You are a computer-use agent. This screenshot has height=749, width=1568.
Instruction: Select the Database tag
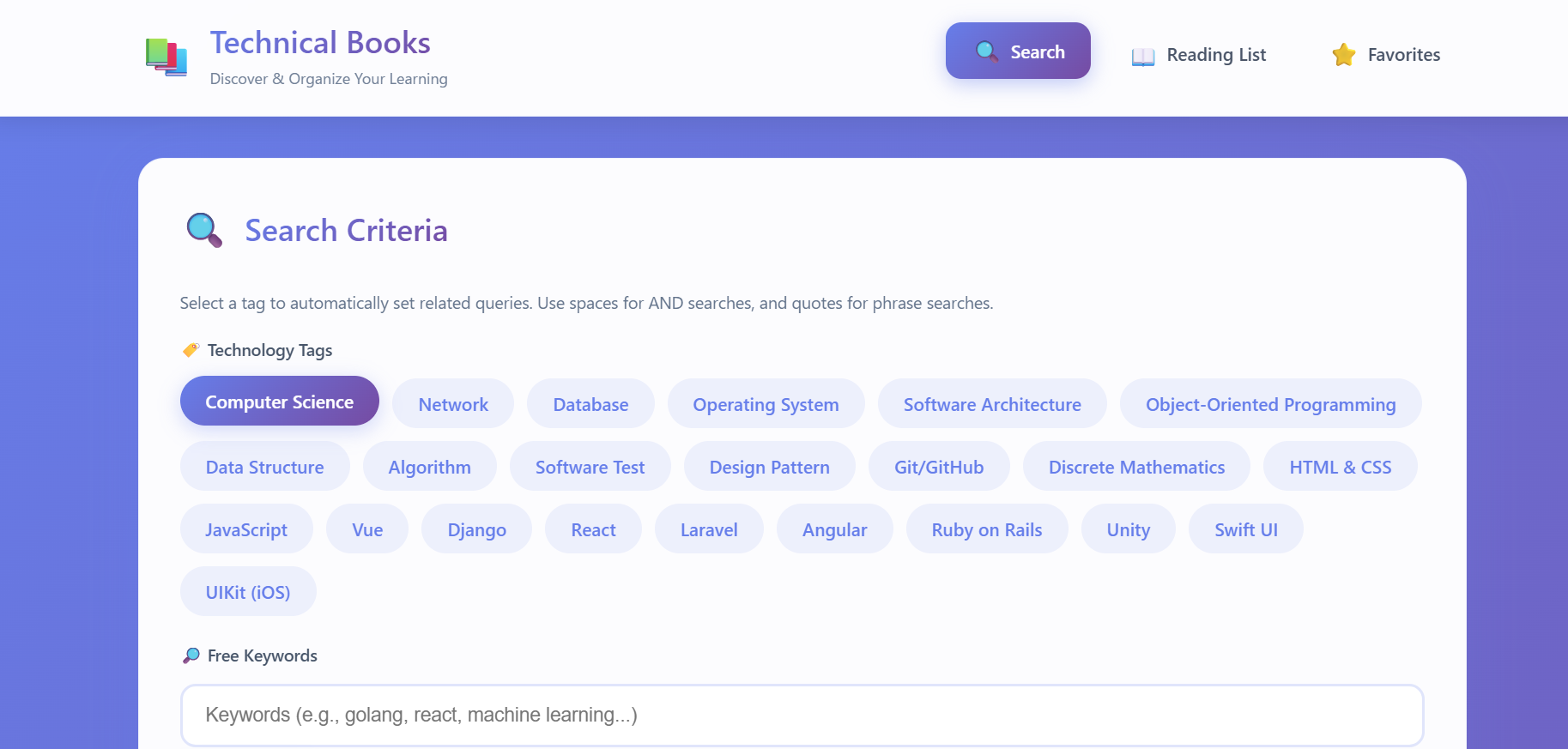[x=590, y=403]
